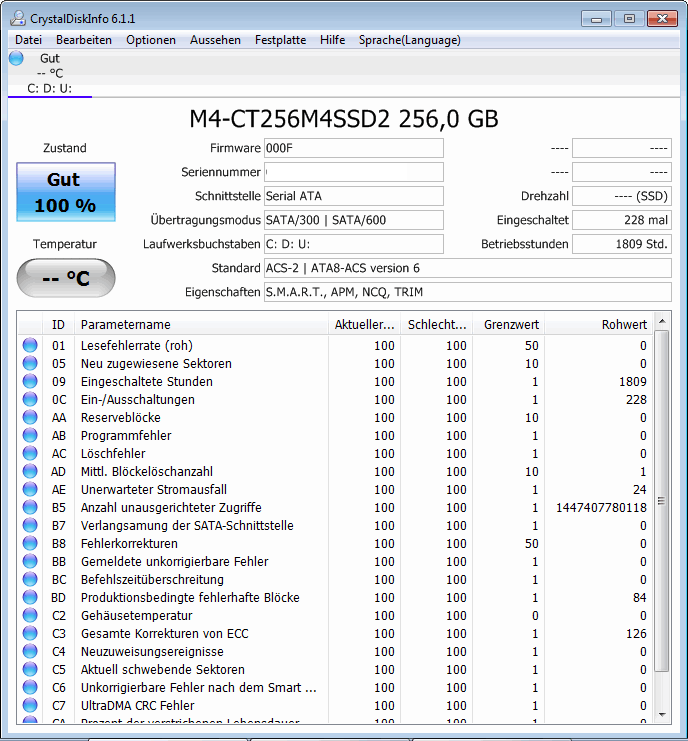Screen dimensions: 688x741
Task: Maximize the CrystalDiskInfo window
Action: click(629, 19)
